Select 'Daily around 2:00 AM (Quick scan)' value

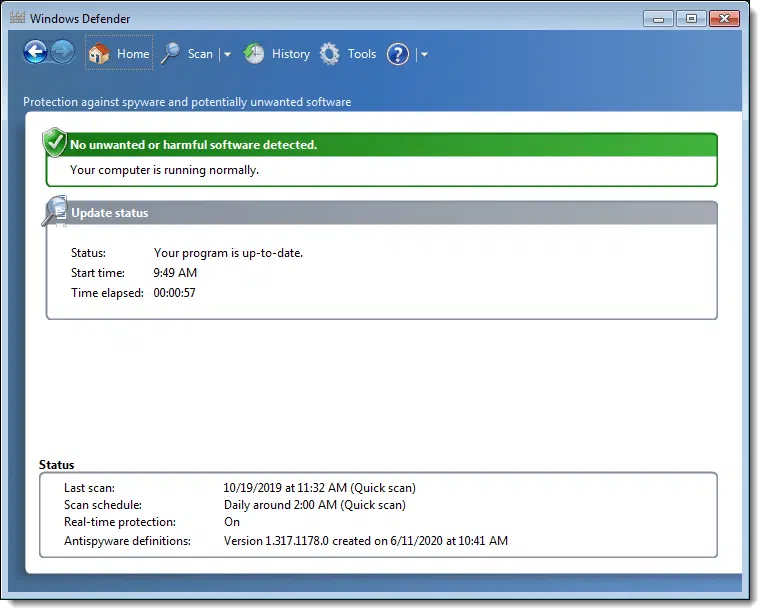315,505
